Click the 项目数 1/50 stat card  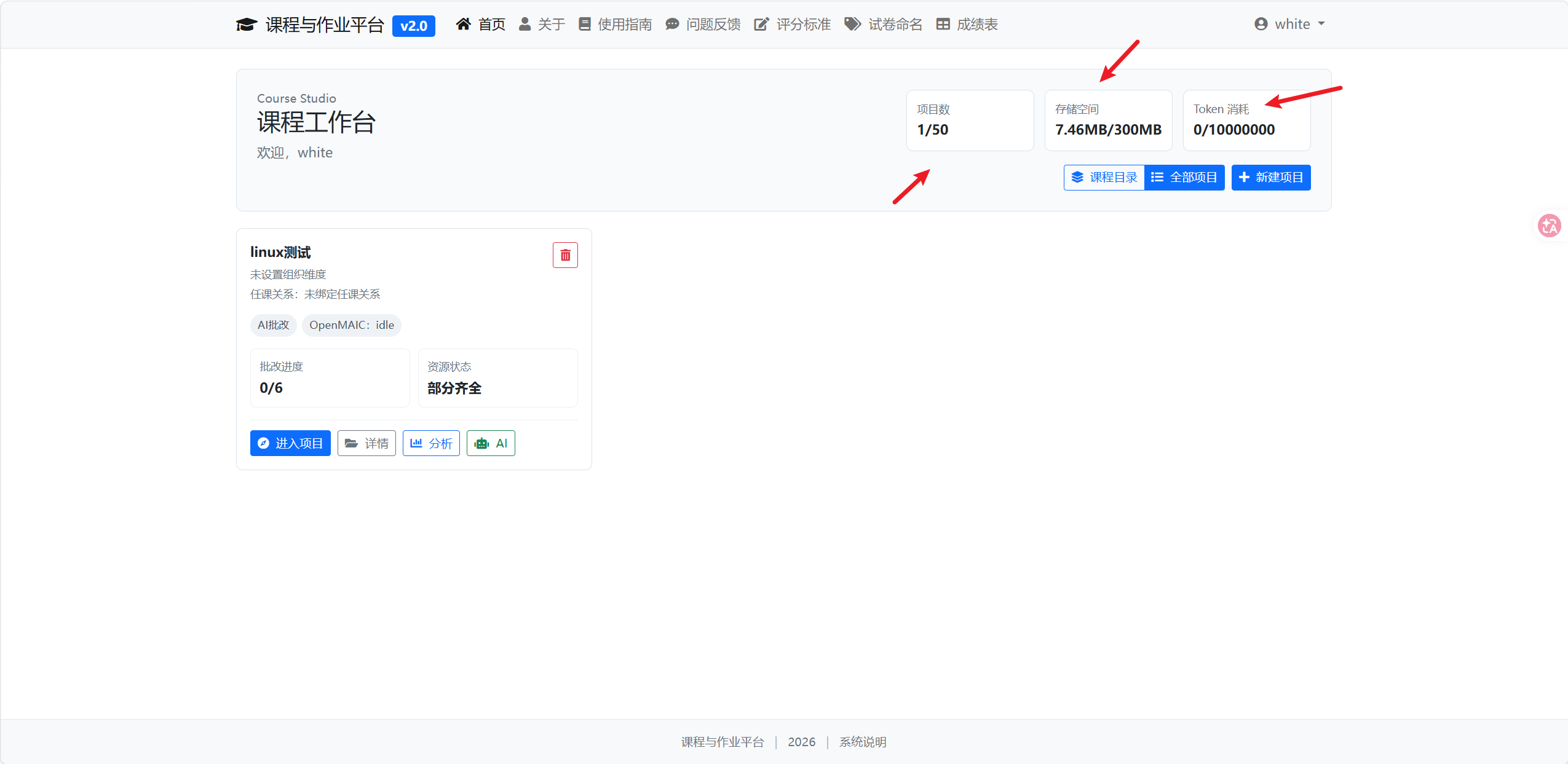970,120
